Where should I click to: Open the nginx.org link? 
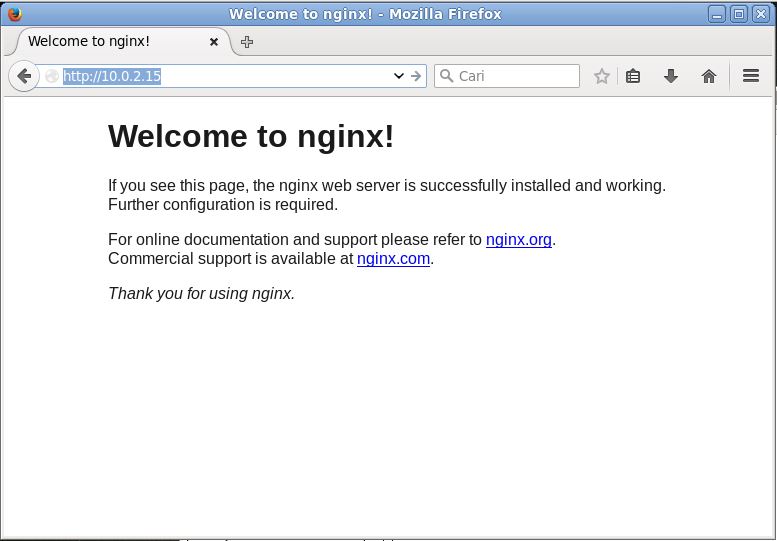pyautogui.click(x=518, y=240)
